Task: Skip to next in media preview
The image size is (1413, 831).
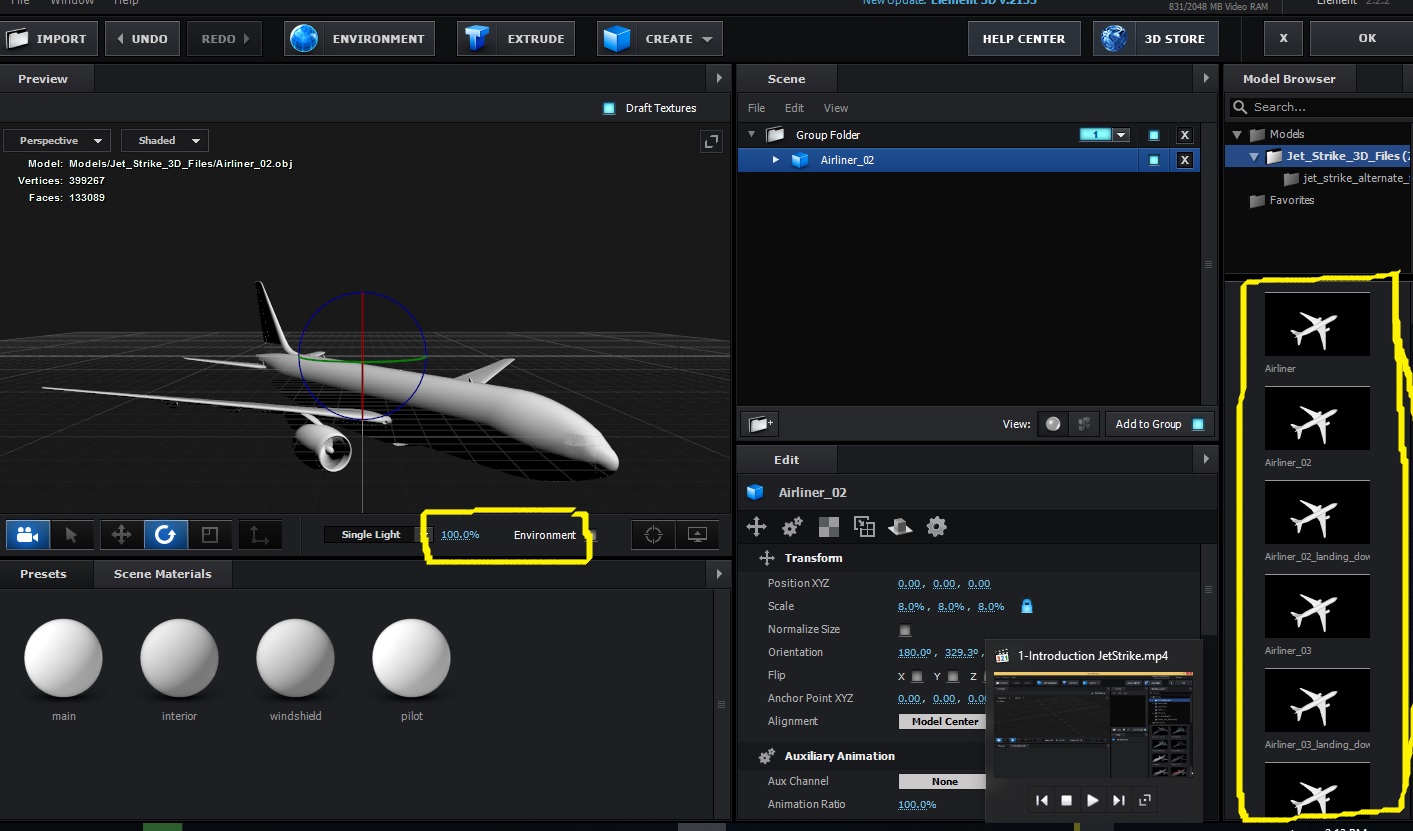Action: [1118, 800]
